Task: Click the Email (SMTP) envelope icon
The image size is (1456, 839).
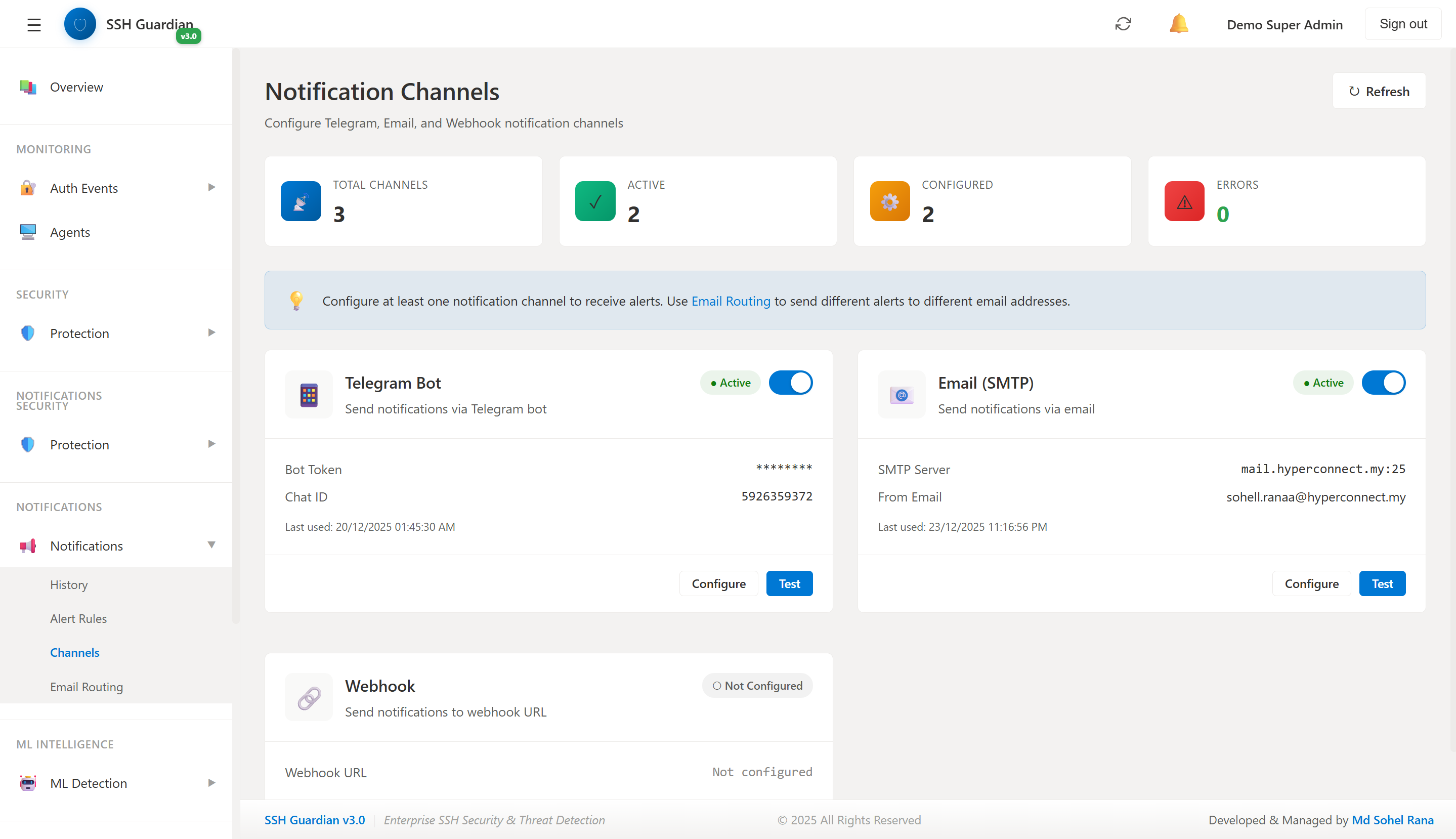Action: 901,394
